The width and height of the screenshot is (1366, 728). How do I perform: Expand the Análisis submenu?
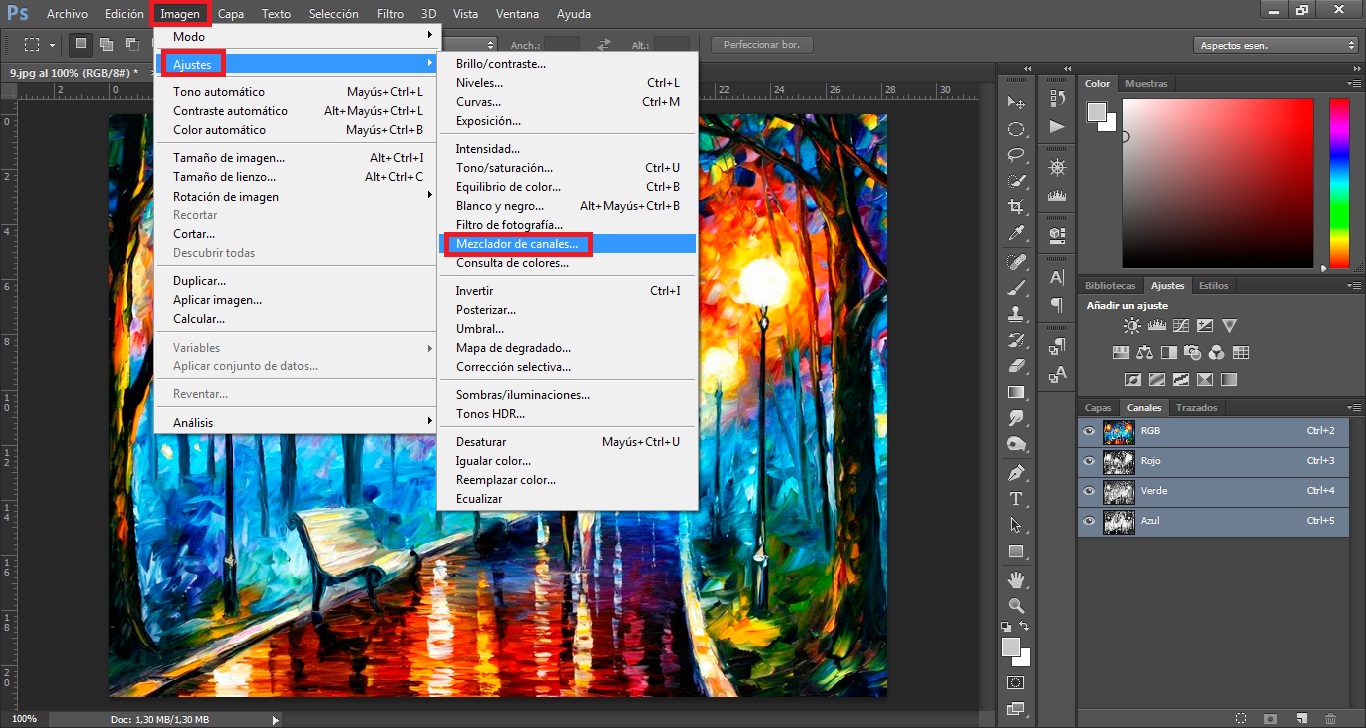(297, 422)
